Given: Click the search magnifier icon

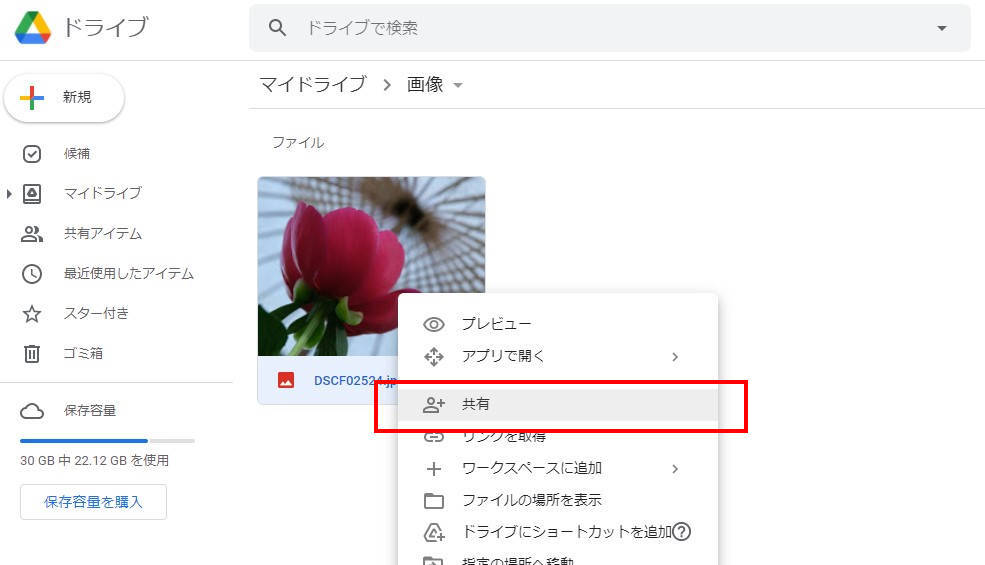Looking at the screenshot, I should point(278,28).
